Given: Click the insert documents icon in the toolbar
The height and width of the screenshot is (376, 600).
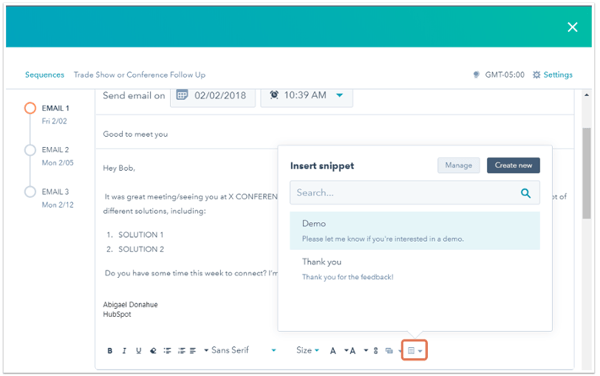Looking at the screenshot, I should coord(389,350).
